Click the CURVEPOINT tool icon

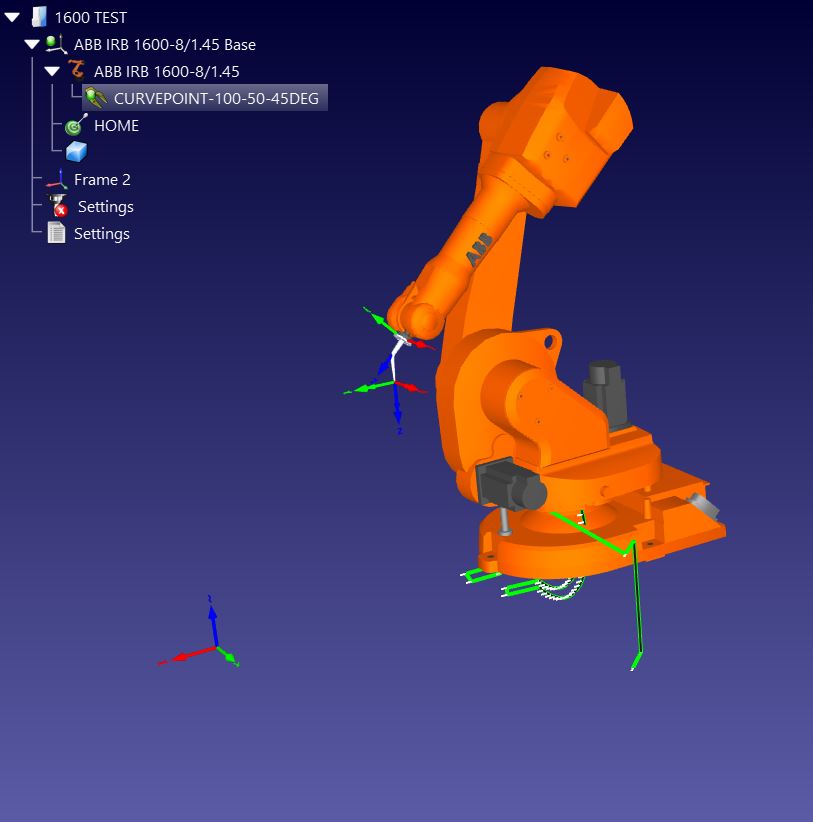coord(96,98)
